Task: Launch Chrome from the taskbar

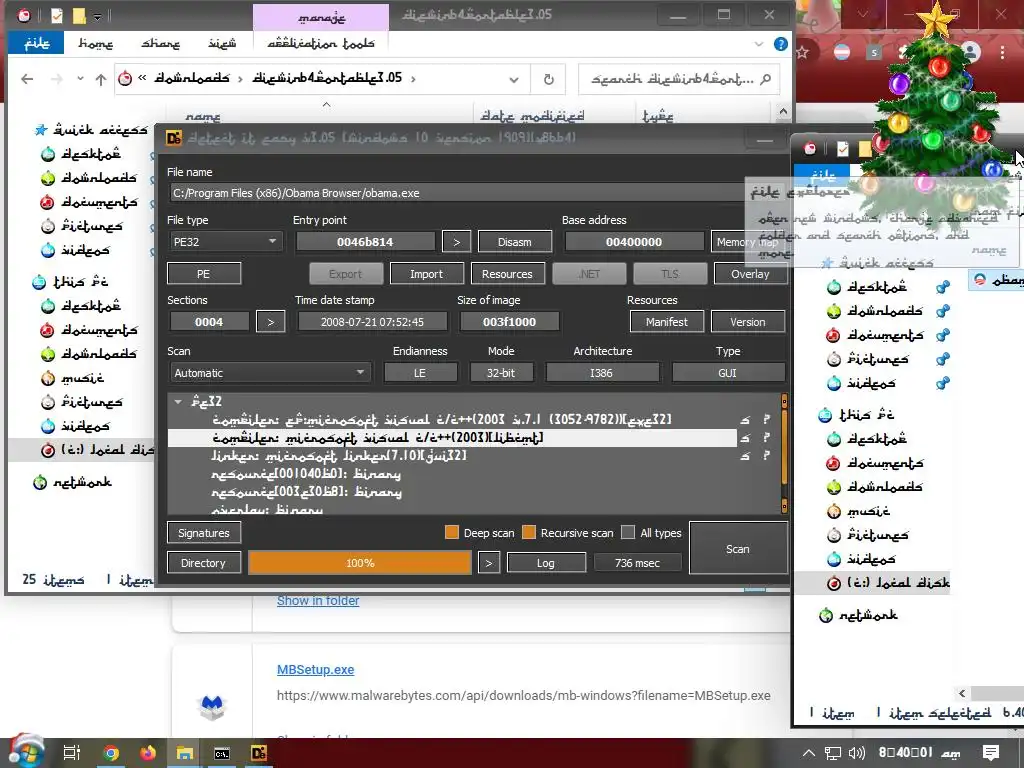Action: (111, 753)
